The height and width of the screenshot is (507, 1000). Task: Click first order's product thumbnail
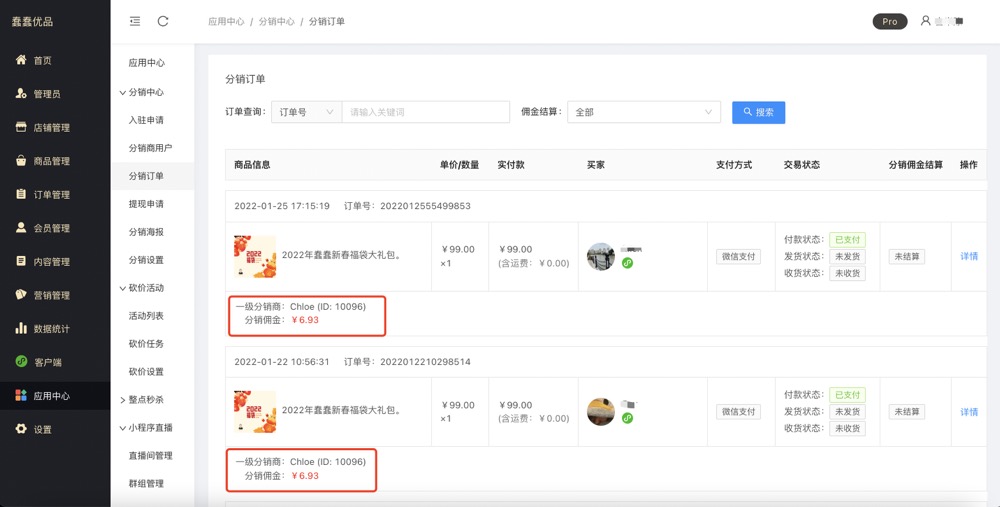(x=254, y=256)
